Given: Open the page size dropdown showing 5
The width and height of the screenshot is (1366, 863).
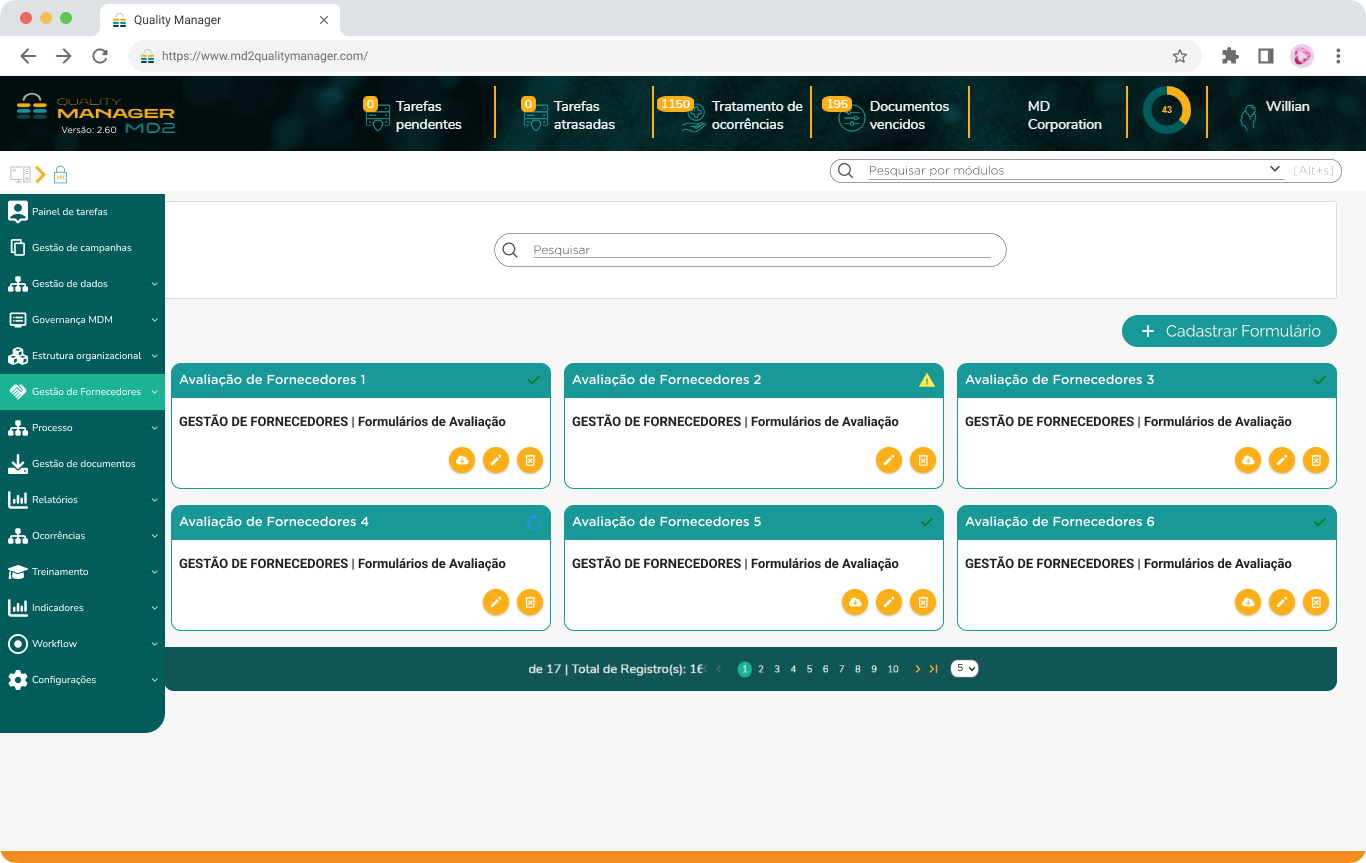Looking at the screenshot, I should click(x=964, y=669).
